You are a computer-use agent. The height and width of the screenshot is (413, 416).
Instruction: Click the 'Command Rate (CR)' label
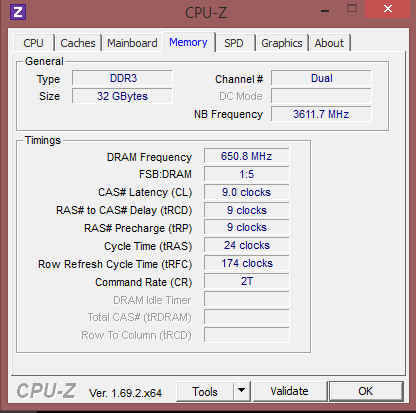click(144, 282)
